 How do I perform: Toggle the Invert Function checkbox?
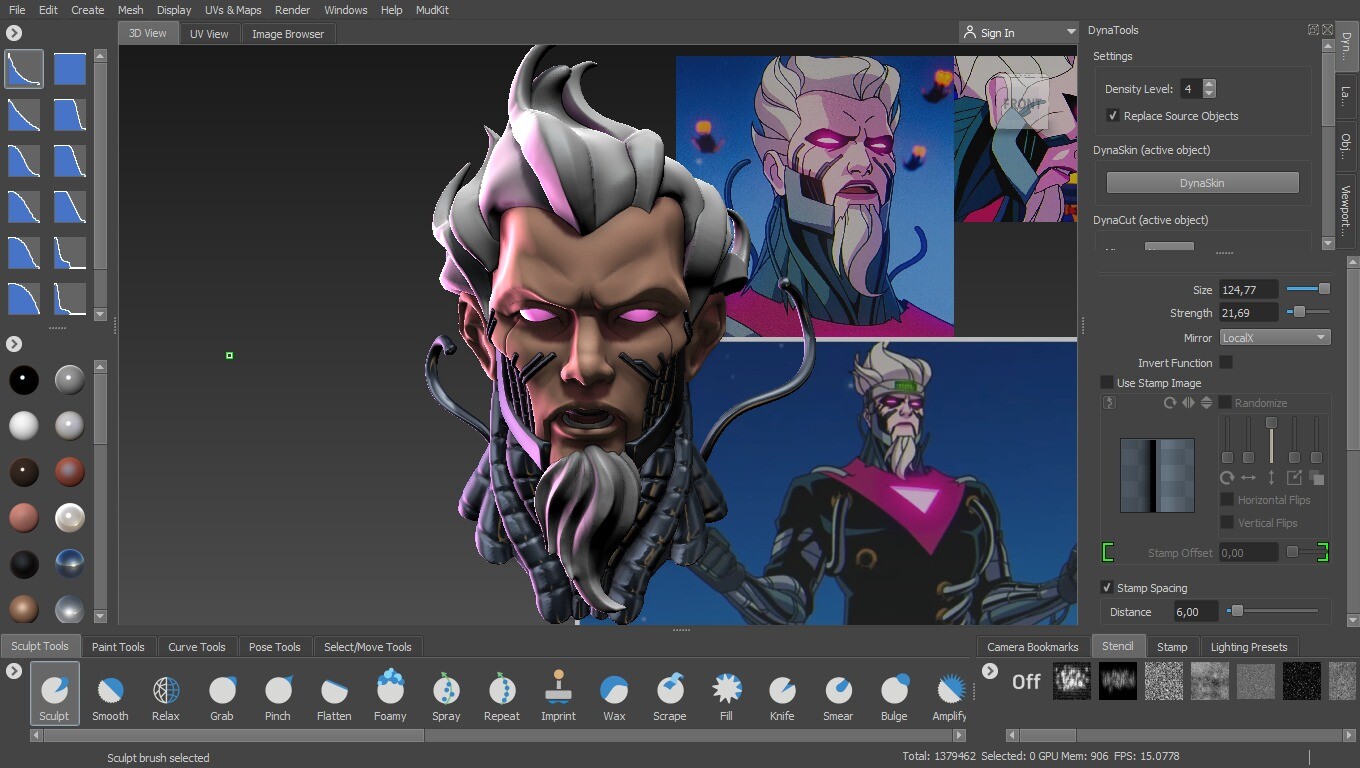pyautogui.click(x=1226, y=363)
